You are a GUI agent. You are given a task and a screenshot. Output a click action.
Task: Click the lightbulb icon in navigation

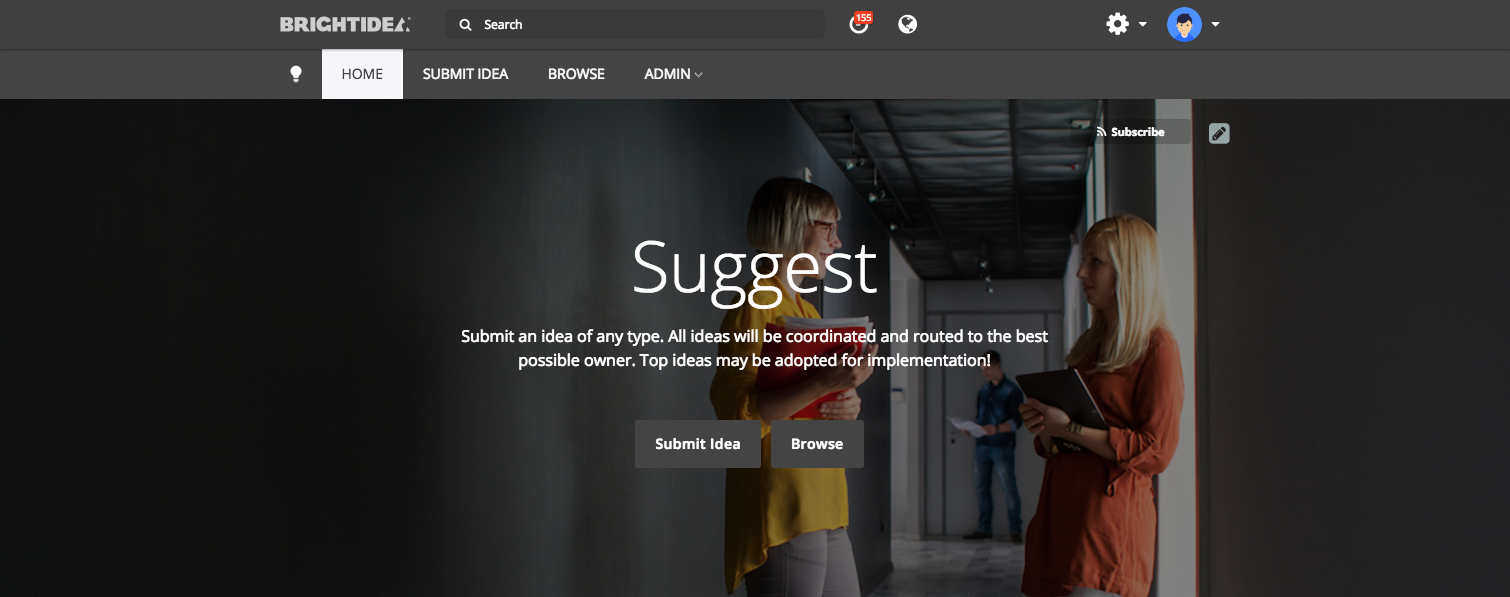click(x=296, y=74)
